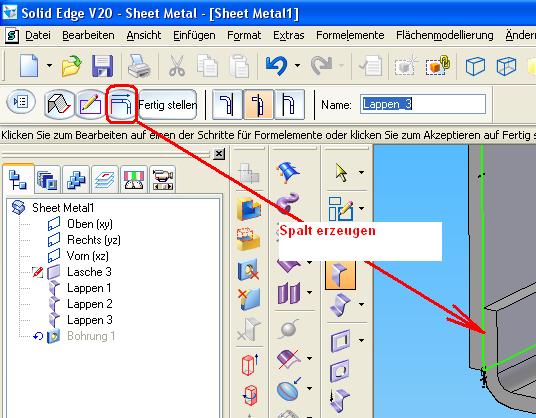
Task: Toggle the third material side option
Action: tap(289, 104)
